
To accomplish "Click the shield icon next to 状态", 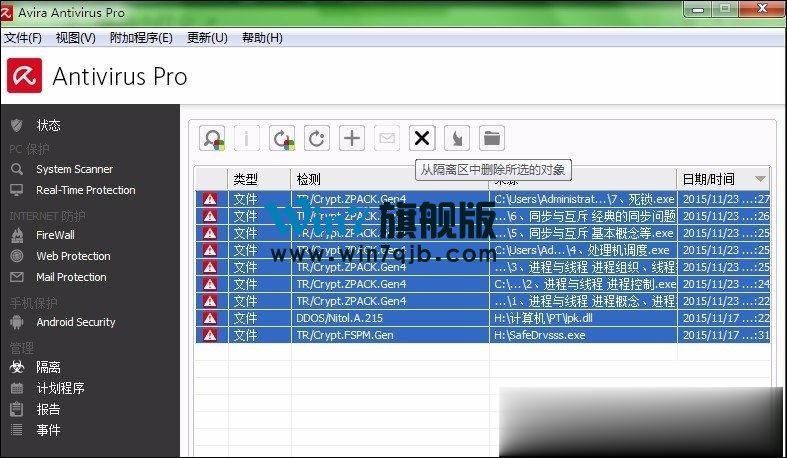I will (x=17, y=125).
